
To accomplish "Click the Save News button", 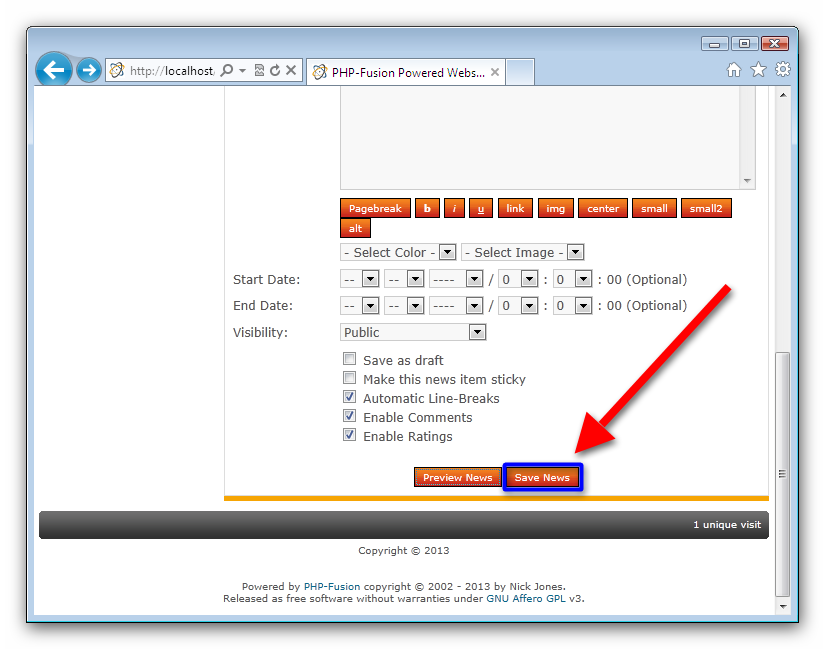I will [x=542, y=478].
